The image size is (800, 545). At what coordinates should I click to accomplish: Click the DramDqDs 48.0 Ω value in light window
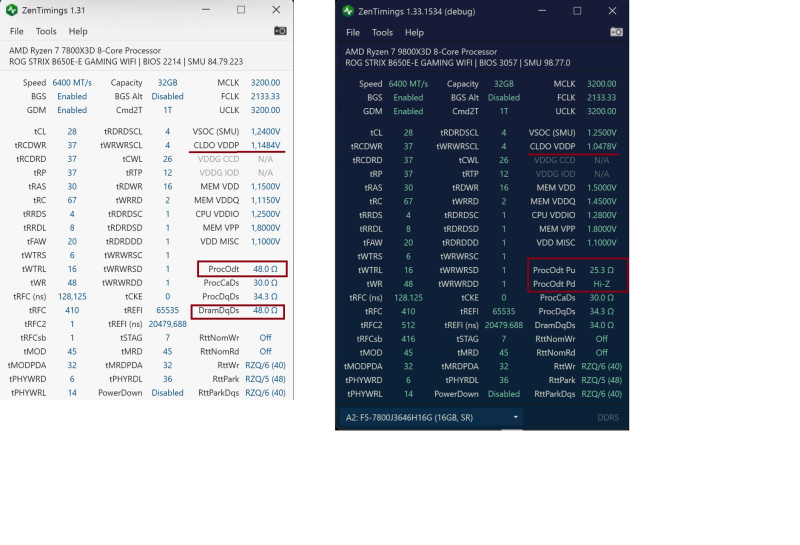(265, 310)
